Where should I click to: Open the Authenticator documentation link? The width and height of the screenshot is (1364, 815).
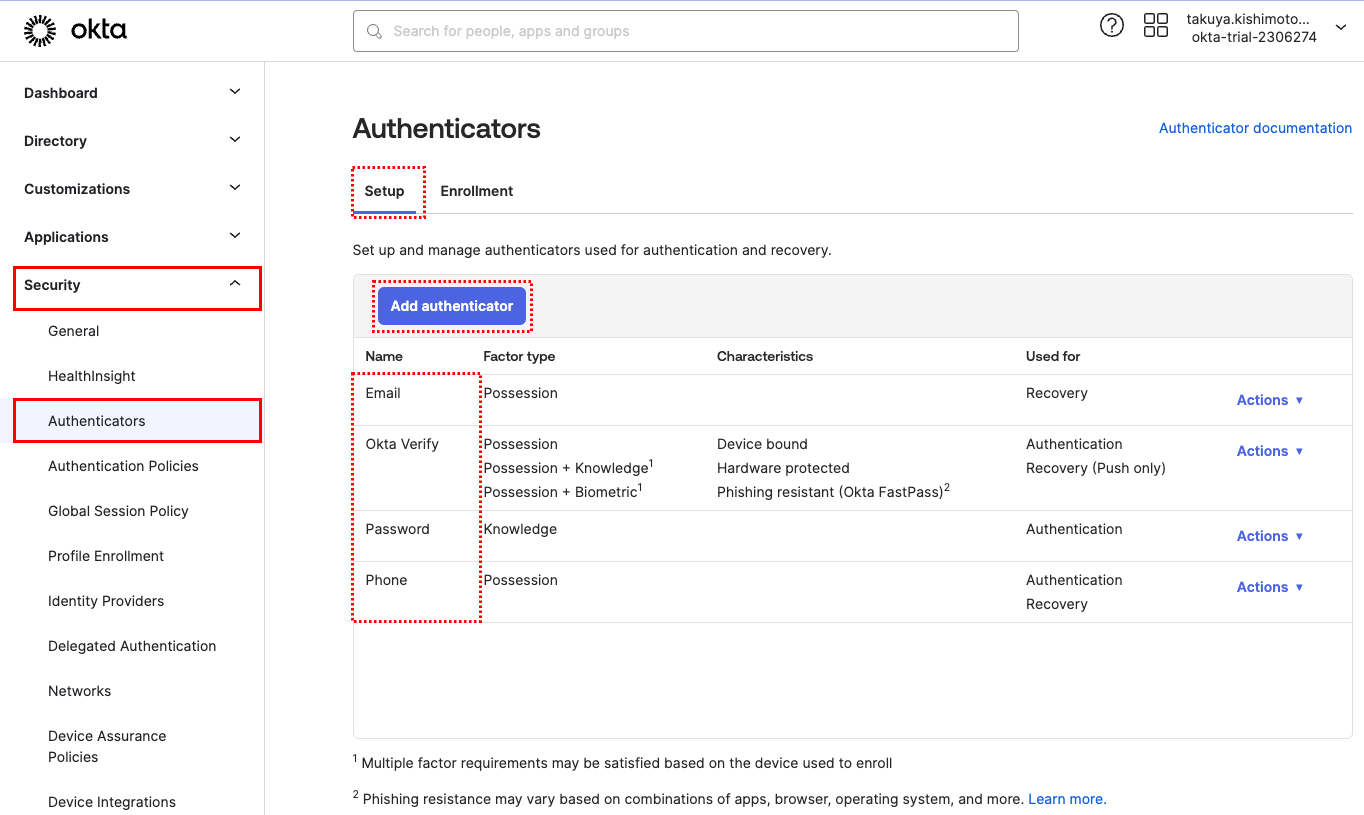(1255, 128)
